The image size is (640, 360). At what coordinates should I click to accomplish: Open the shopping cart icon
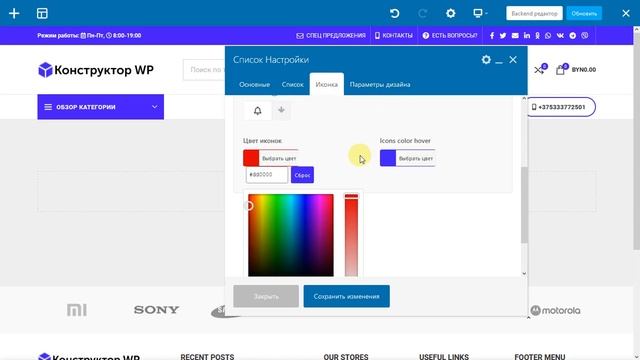pyautogui.click(x=561, y=69)
